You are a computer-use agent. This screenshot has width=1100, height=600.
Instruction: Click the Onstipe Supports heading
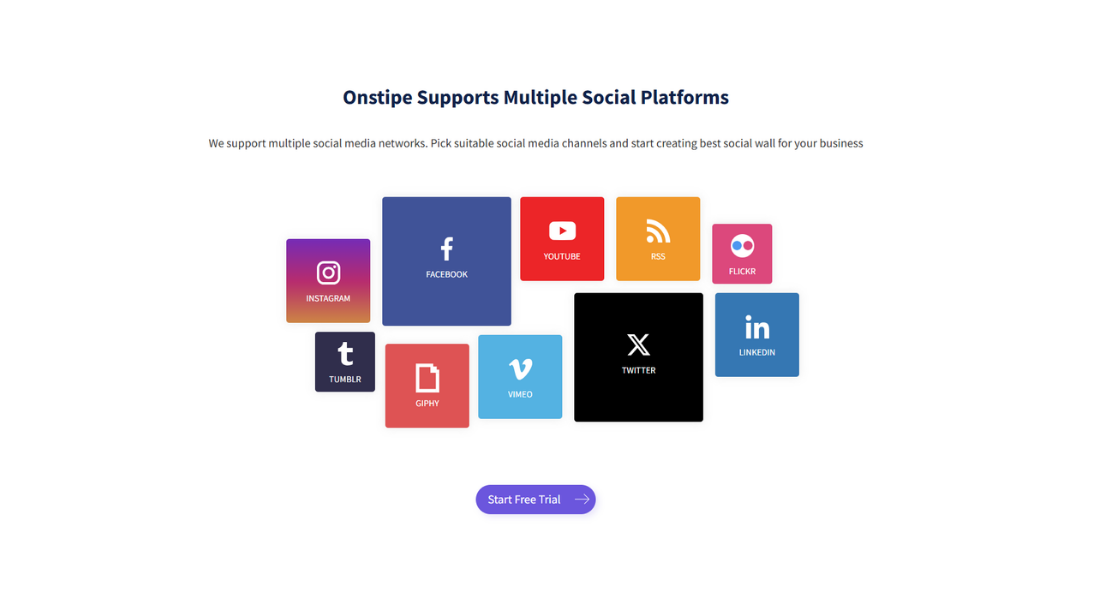point(535,97)
